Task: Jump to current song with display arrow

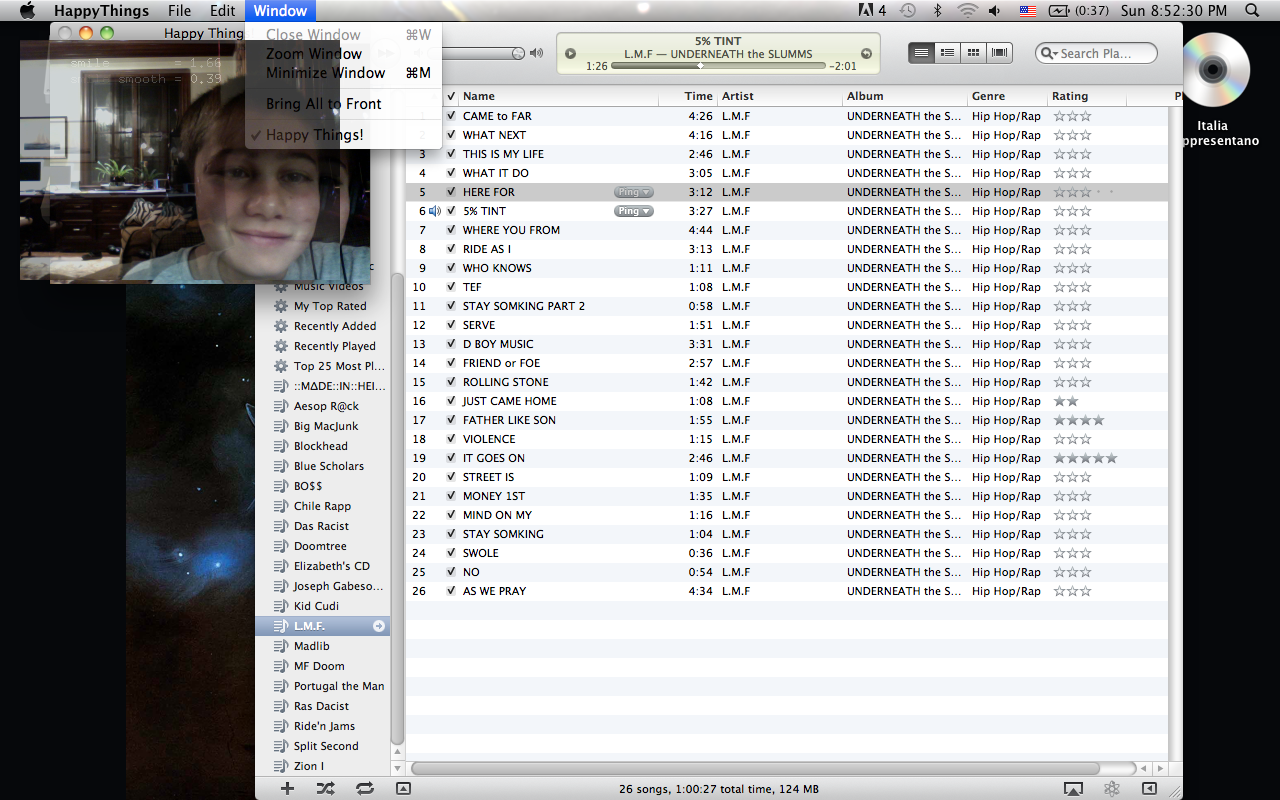Action: tap(867, 53)
